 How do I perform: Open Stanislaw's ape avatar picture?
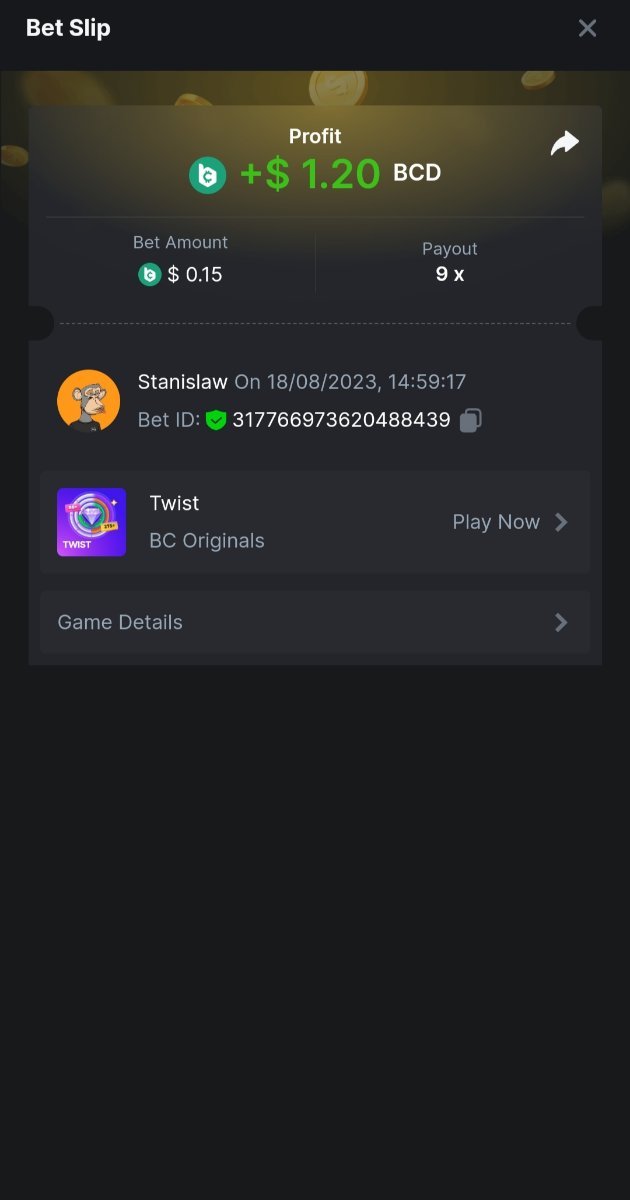(x=89, y=401)
